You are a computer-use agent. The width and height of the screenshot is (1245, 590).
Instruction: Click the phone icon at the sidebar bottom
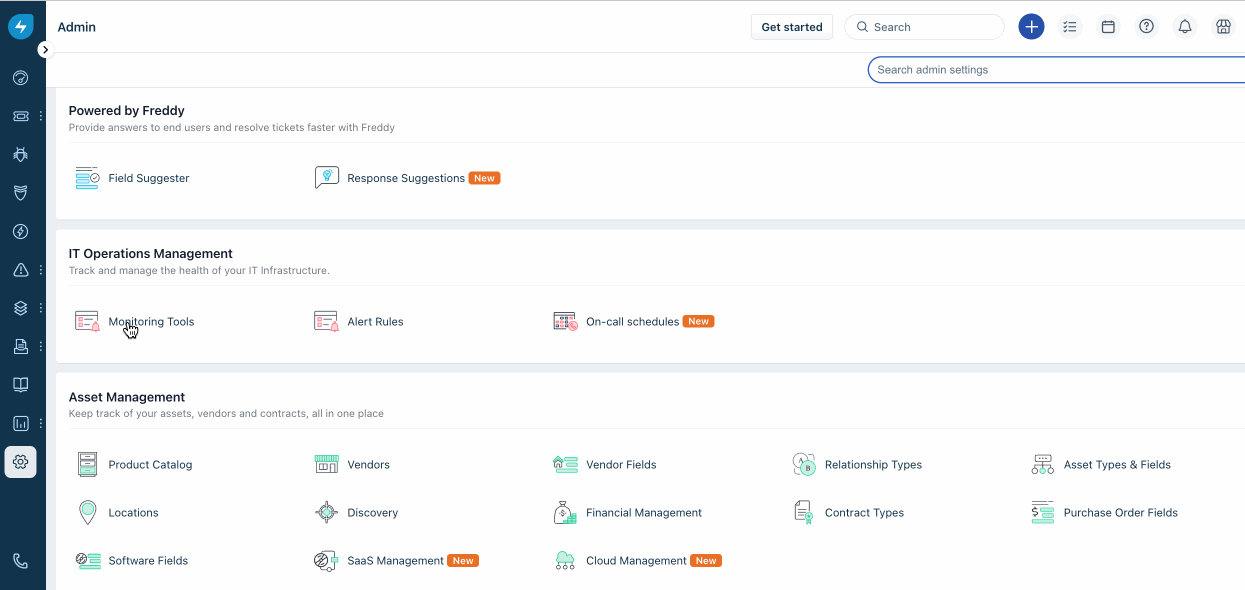[20, 563]
